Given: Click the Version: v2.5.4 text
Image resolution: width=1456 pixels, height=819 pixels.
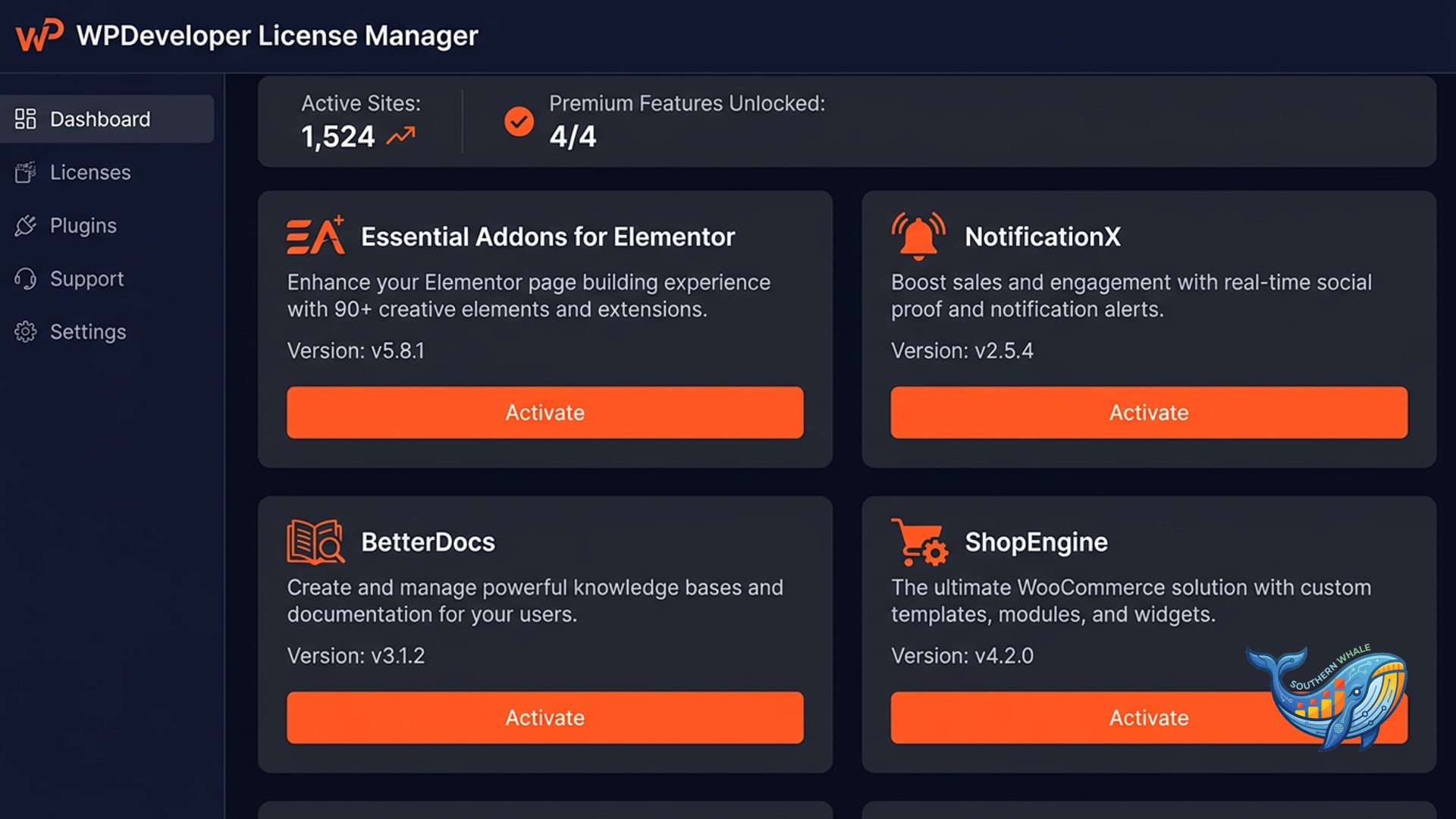Looking at the screenshot, I should pyautogui.click(x=962, y=350).
